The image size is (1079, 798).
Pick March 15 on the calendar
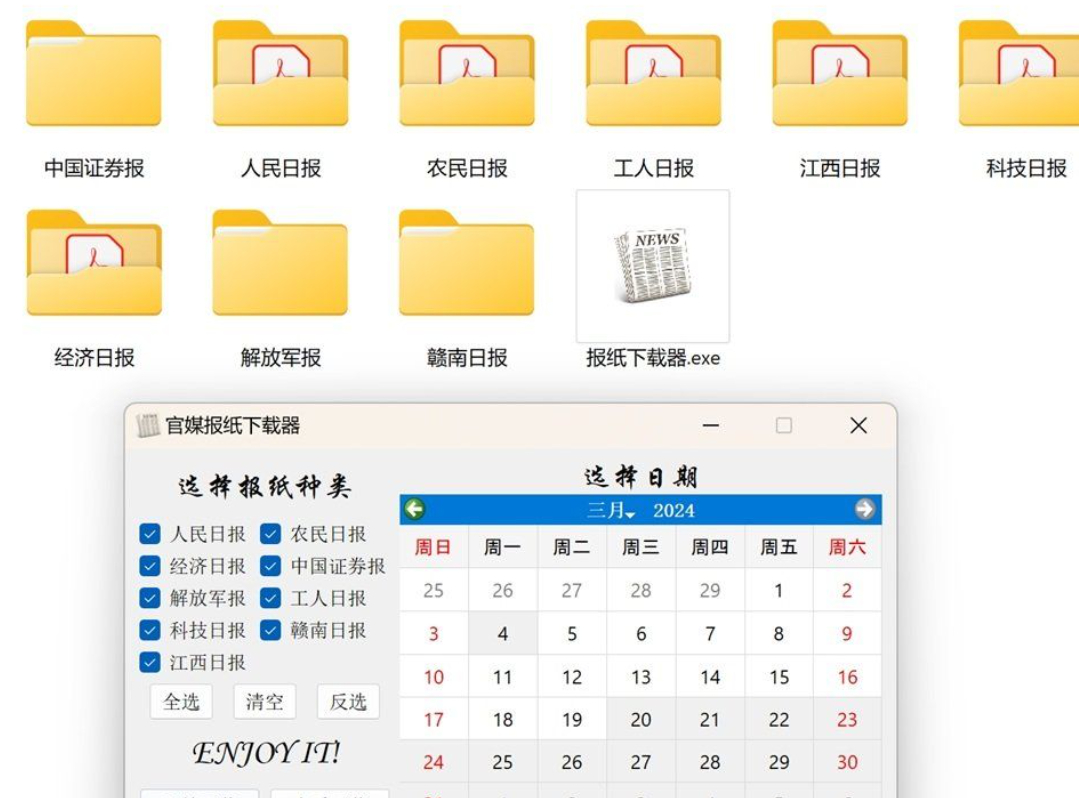[778, 677]
